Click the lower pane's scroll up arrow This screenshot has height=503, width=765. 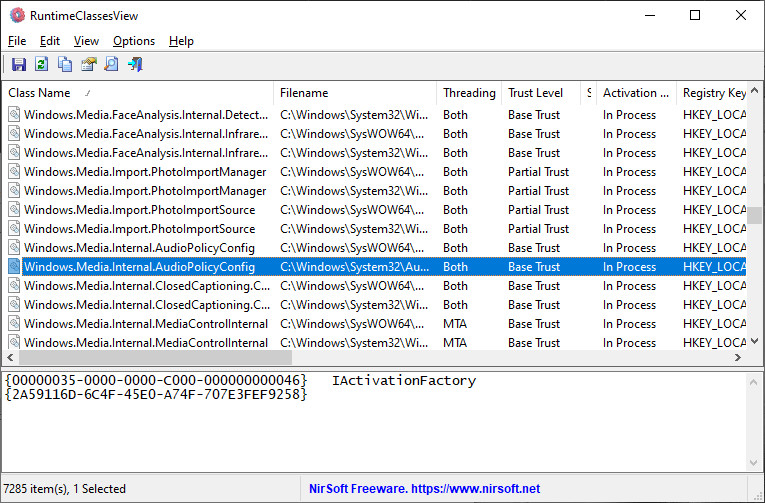(x=754, y=382)
